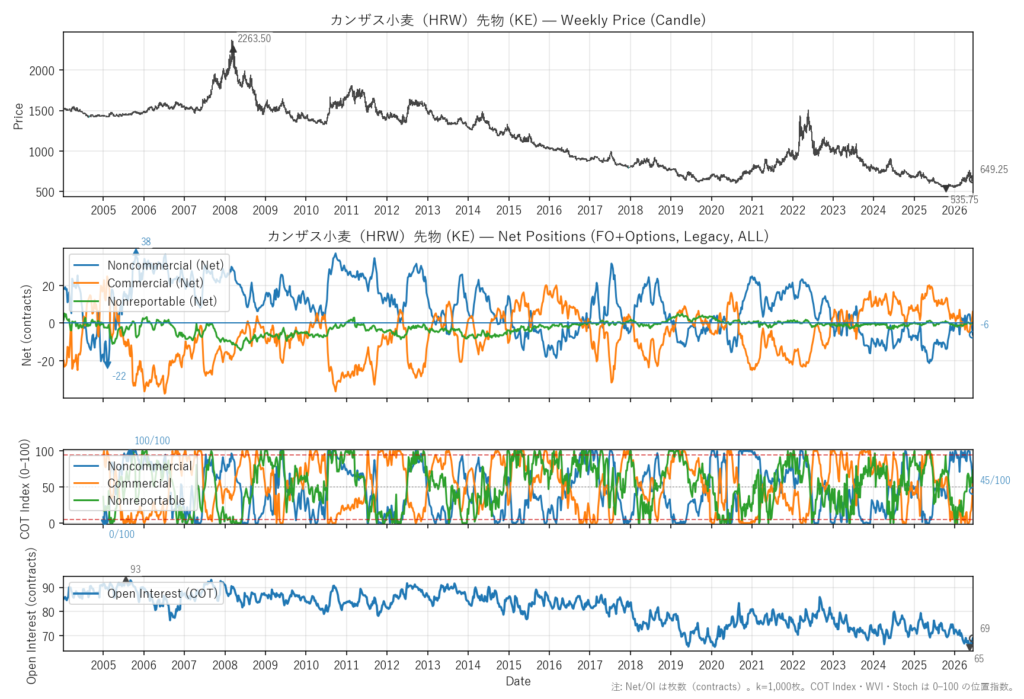Screen dimensions: 1024x699
Task: Click the 100/100 COT index annotation
Action: tap(152, 441)
